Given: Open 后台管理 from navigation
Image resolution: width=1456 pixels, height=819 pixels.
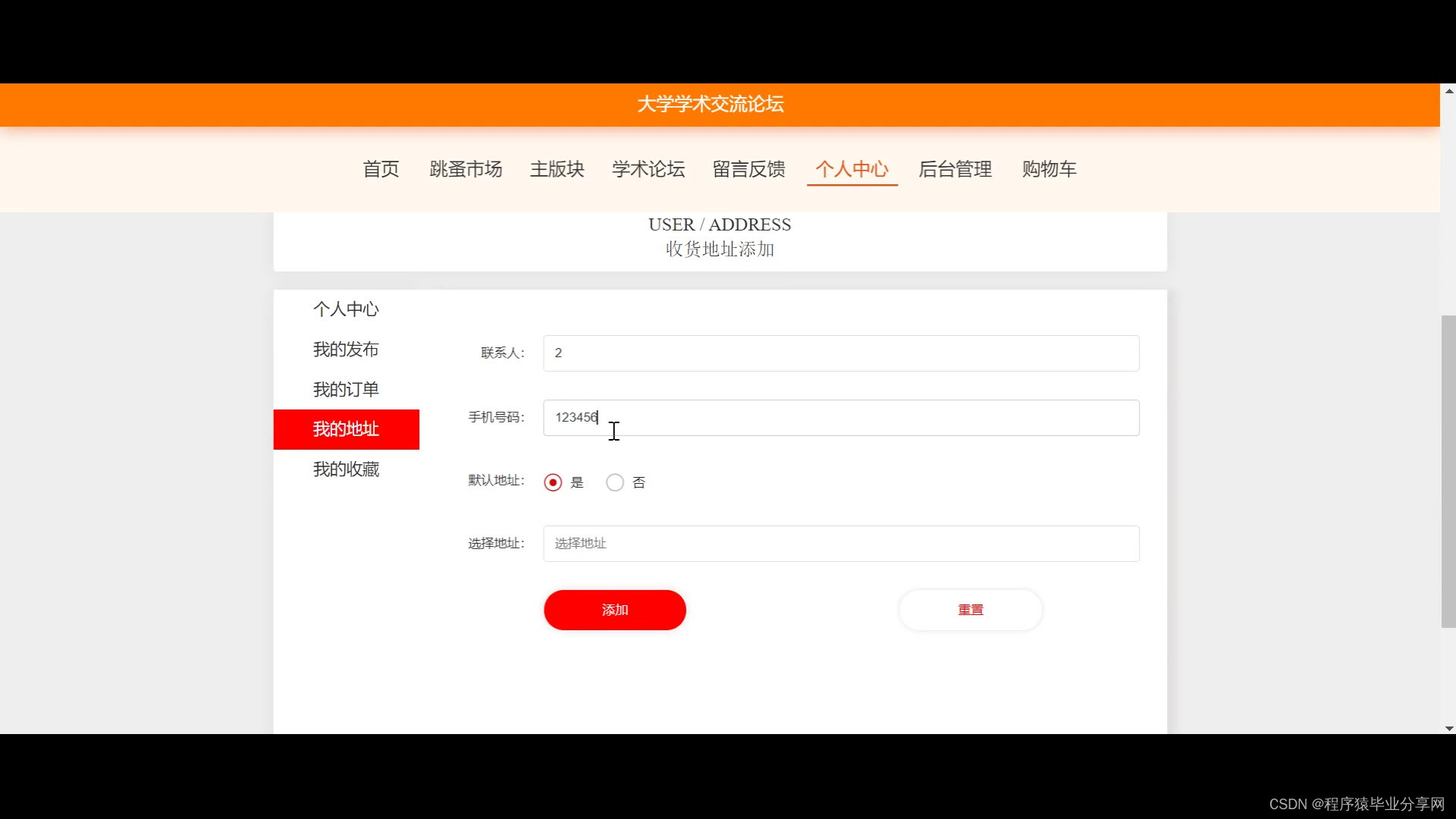Looking at the screenshot, I should 955,169.
